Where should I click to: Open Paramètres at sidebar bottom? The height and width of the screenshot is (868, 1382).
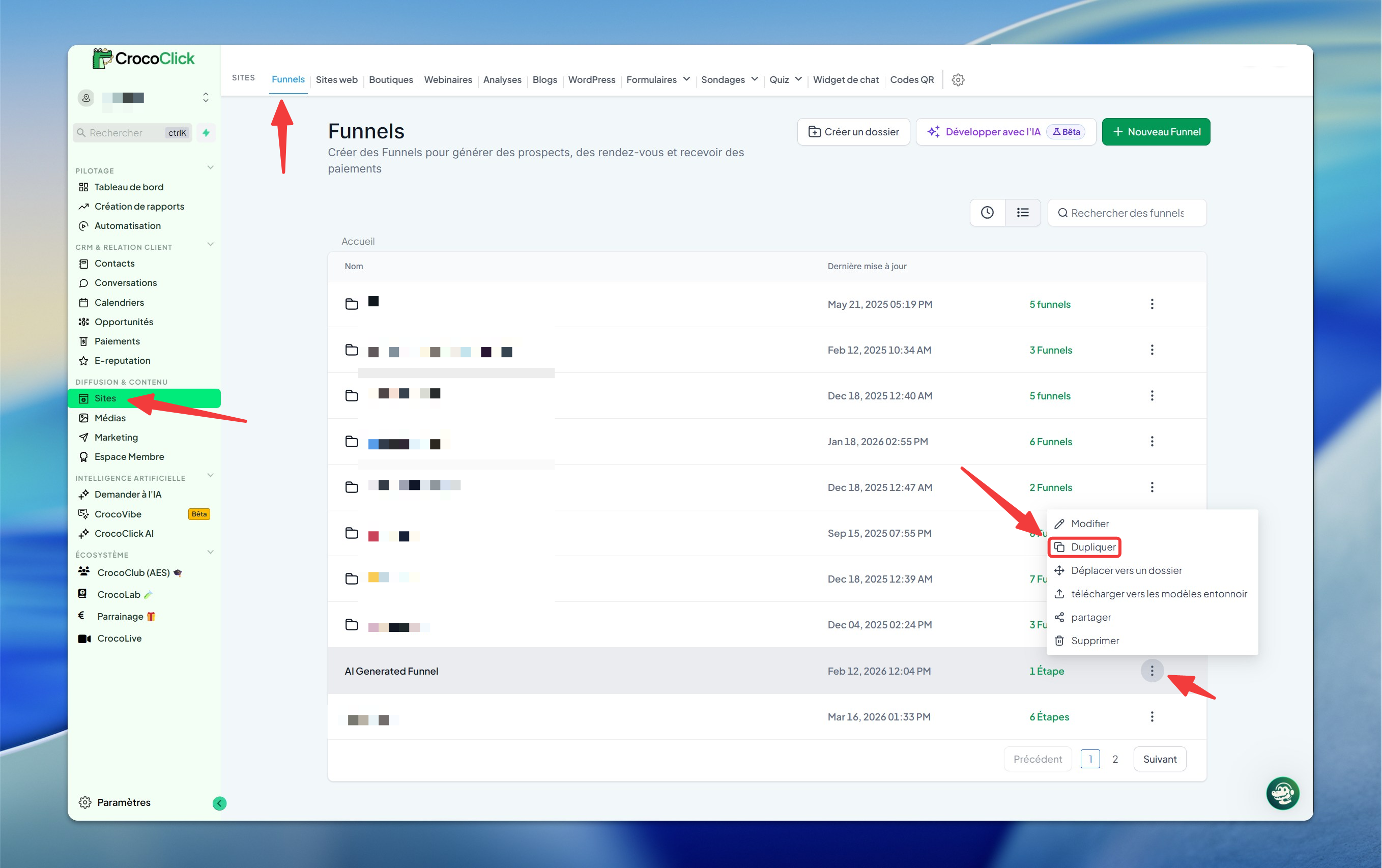pyautogui.click(x=123, y=802)
